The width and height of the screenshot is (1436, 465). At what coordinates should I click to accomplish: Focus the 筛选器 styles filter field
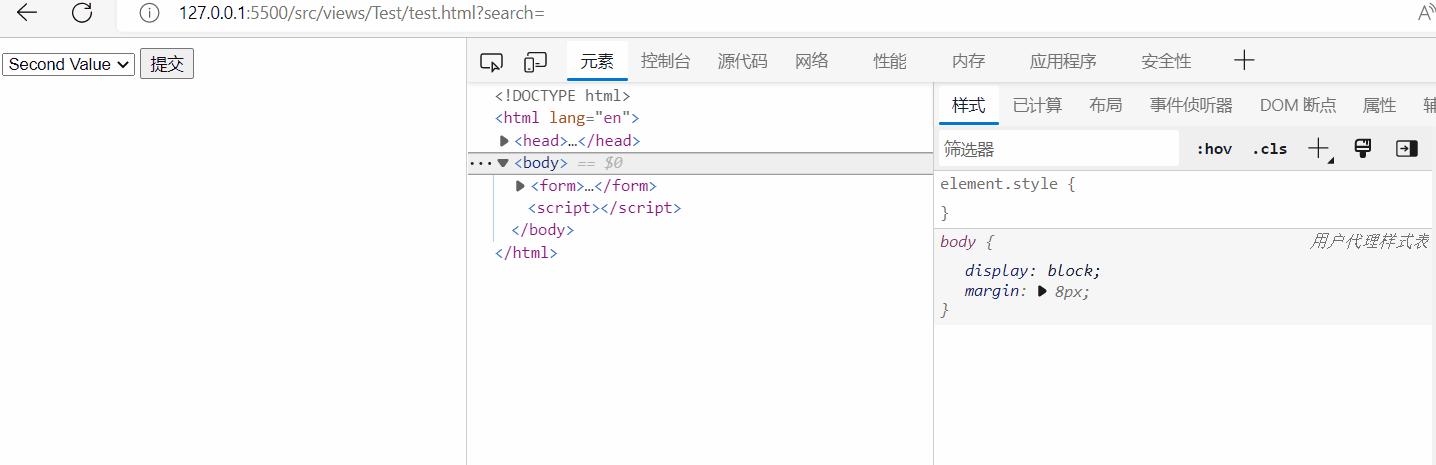click(1059, 148)
